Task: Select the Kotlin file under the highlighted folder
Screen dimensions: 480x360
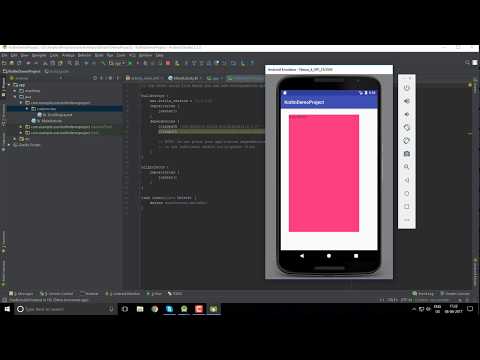Action: [55, 115]
